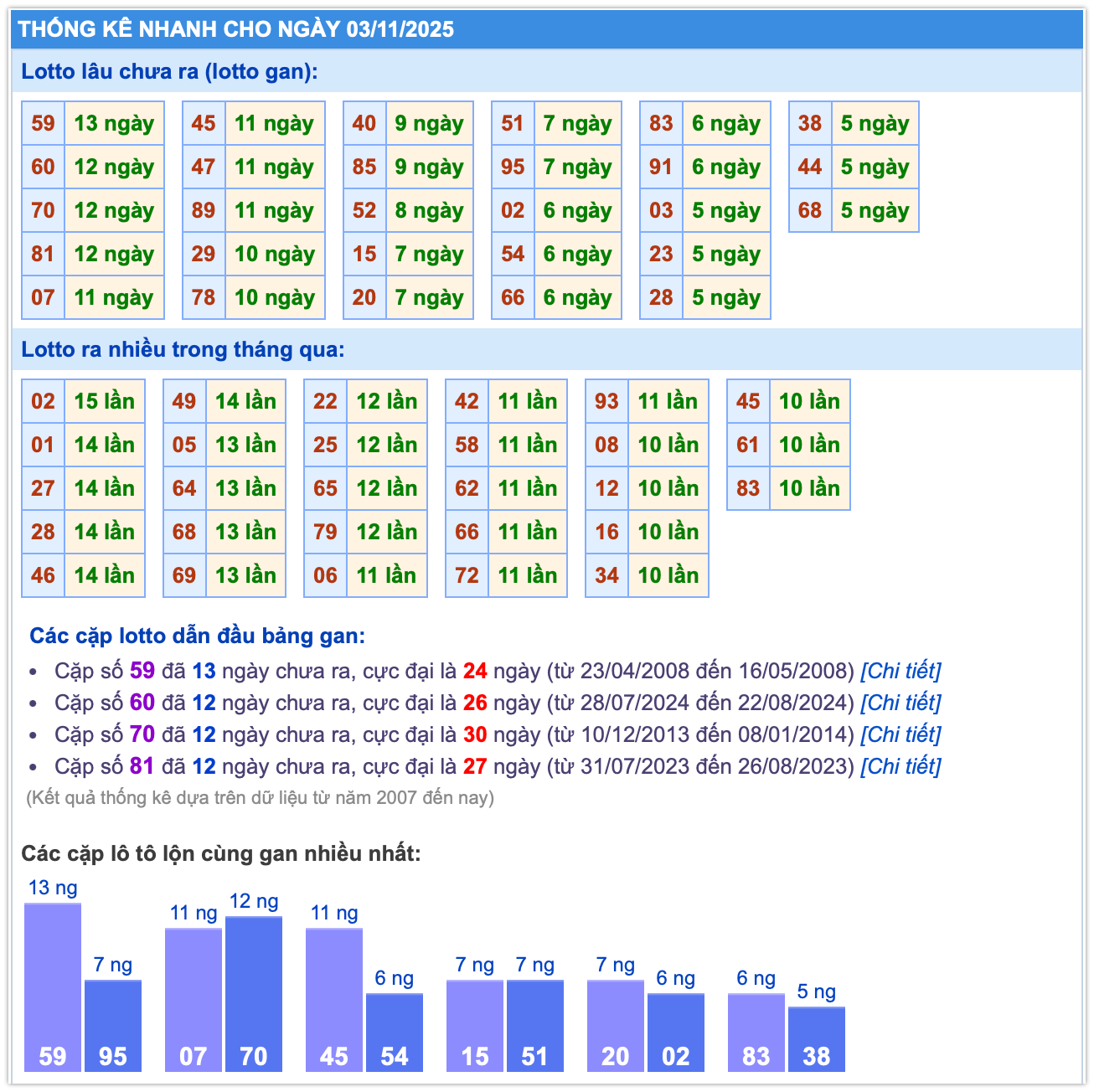Select the Lotto lâu chưa ra section heading
This screenshot has height=1092, width=1094.
[x=169, y=72]
